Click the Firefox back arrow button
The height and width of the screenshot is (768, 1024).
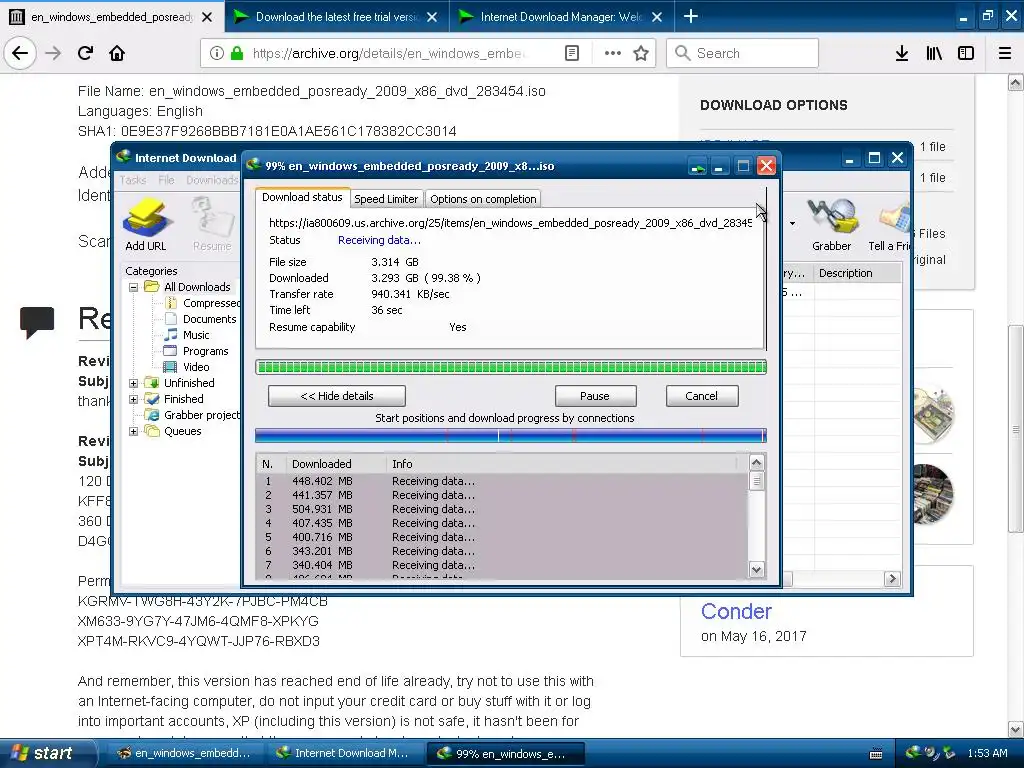20,53
